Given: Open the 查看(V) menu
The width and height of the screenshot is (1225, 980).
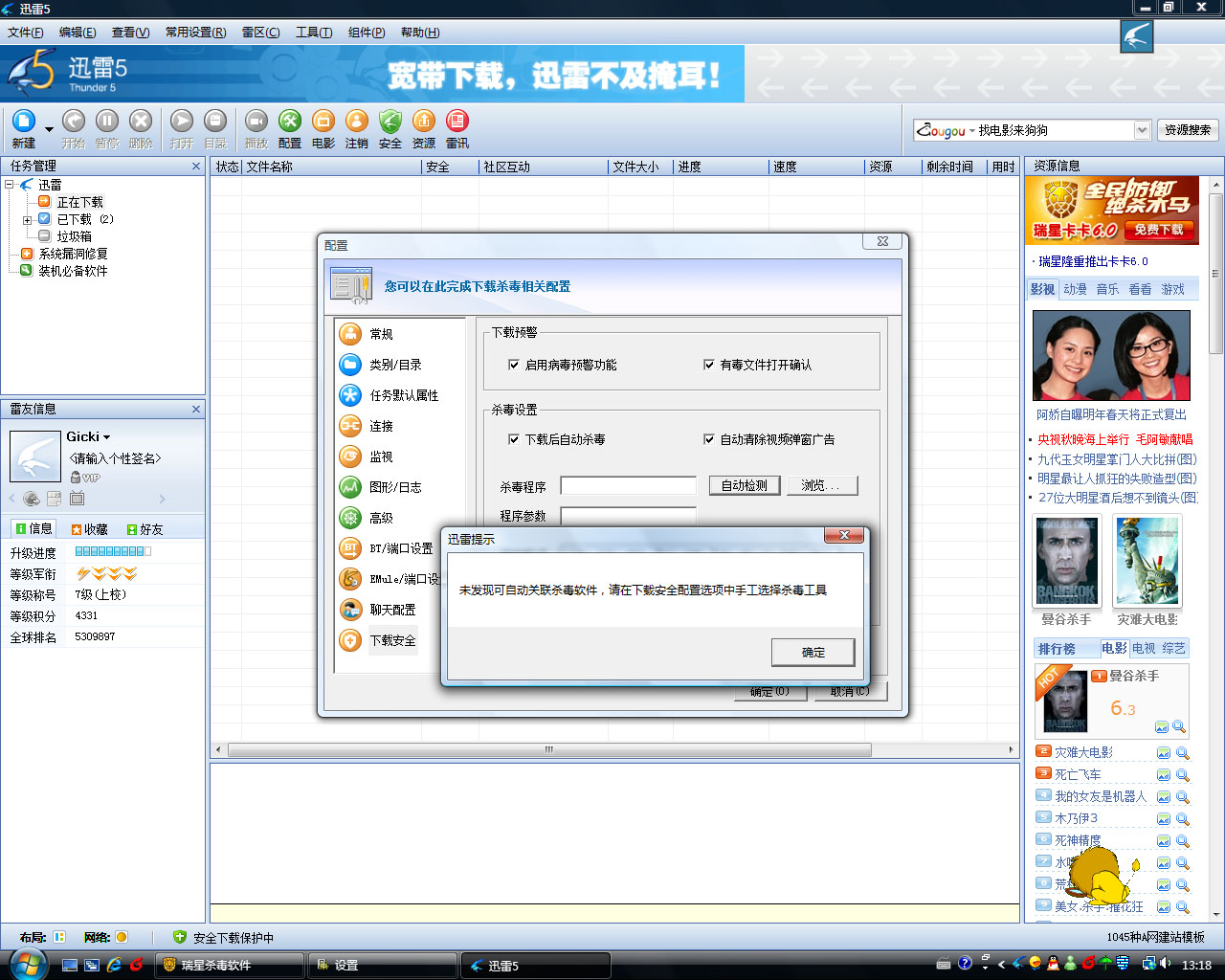Looking at the screenshot, I should click(x=131, y=32).
